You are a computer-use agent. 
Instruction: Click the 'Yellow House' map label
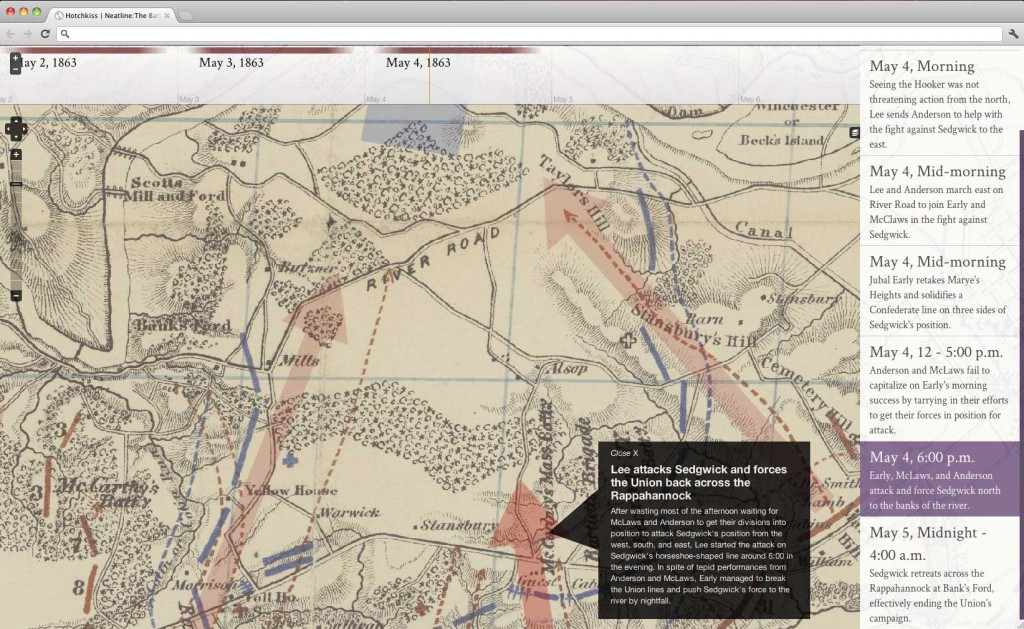click(291, 491)
